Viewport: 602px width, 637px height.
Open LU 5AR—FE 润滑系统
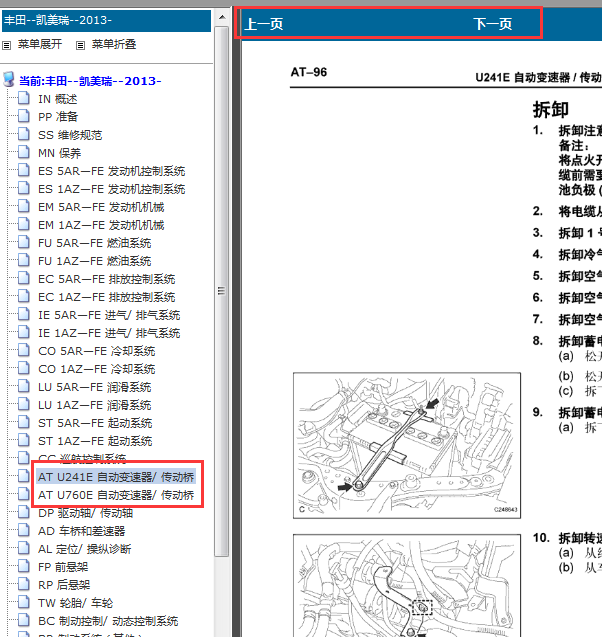click(95, 387)
